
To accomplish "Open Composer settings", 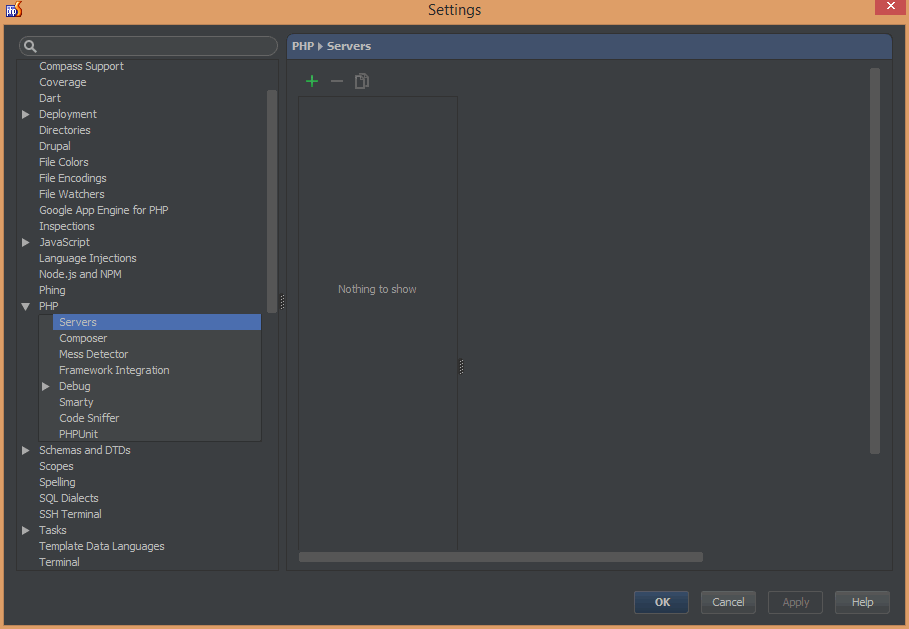I will [83, 339].
